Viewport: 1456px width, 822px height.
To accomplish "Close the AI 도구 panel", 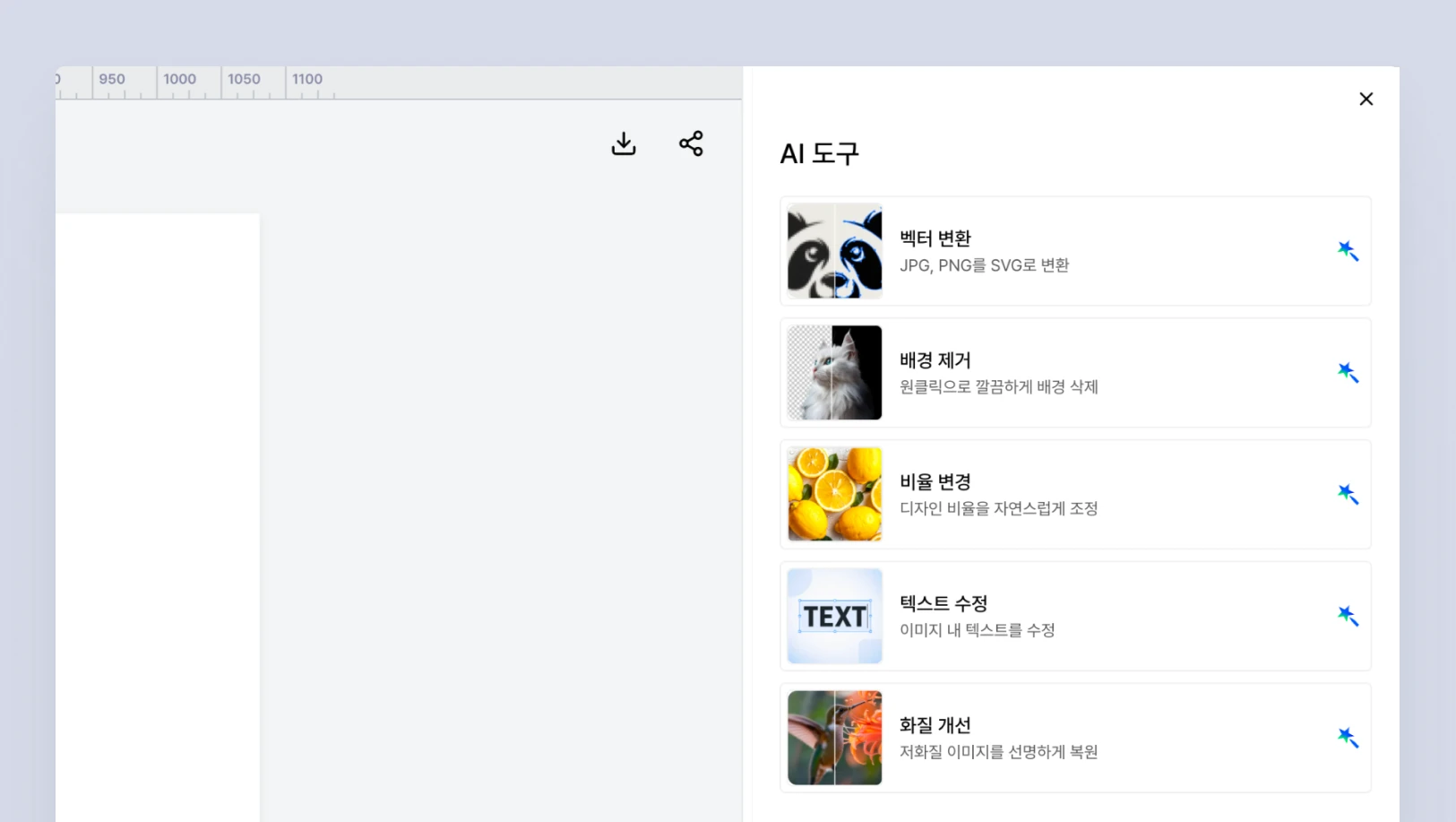I will (1366, 99).
